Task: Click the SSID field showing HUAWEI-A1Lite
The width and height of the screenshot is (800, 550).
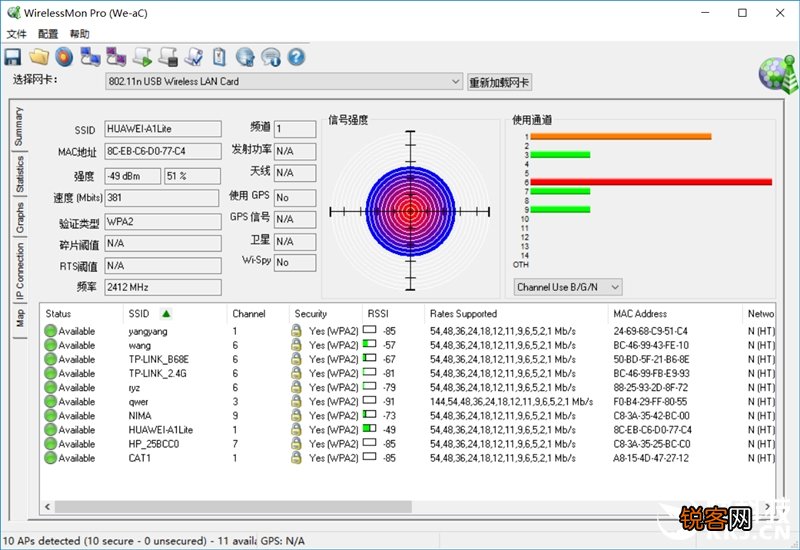Action: [x=163, y=129]
